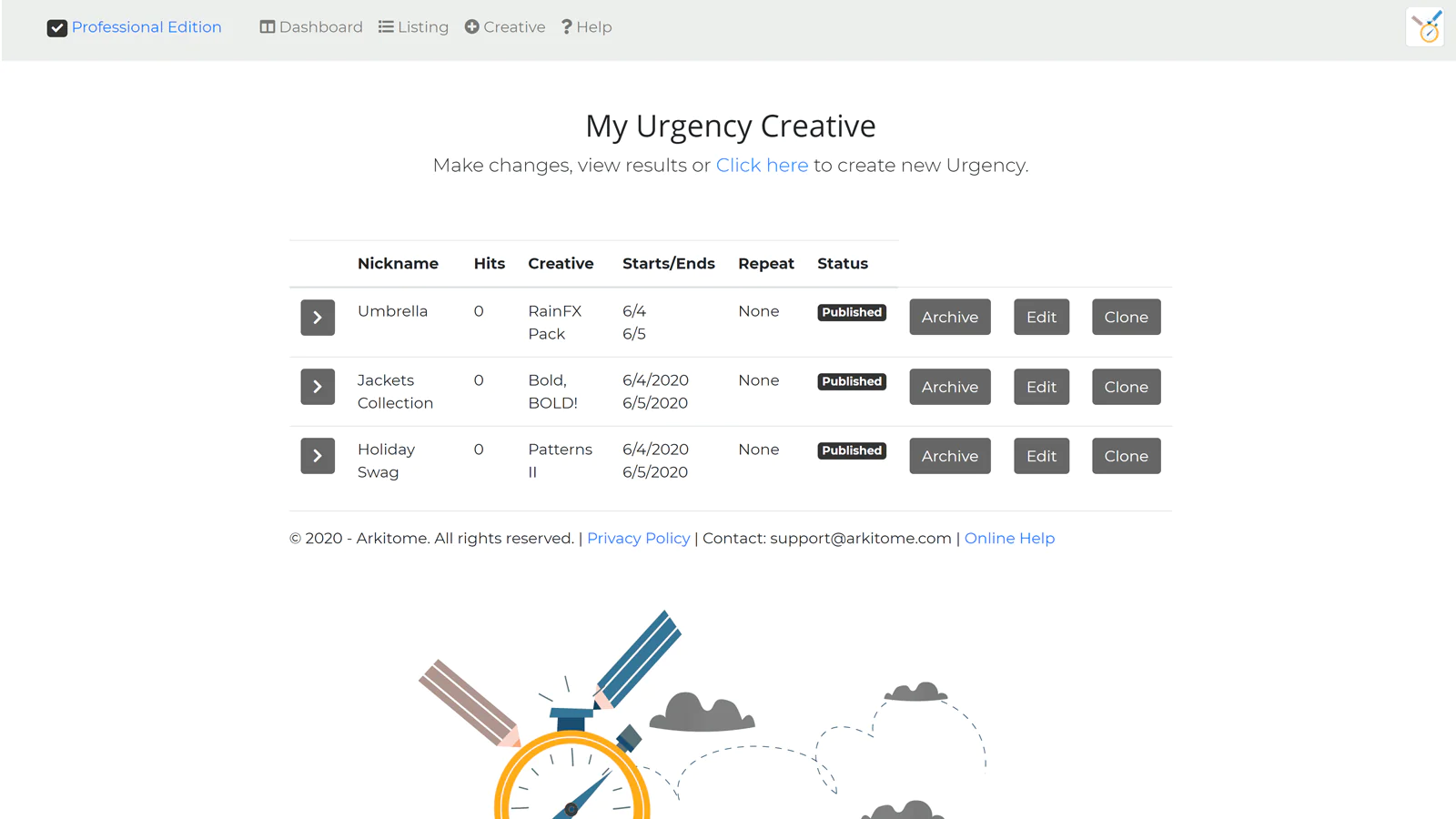The width and height of the screenshot is (1456, 819).
Task: Click the Professional Edition link
Action: [x=147, y=27]
